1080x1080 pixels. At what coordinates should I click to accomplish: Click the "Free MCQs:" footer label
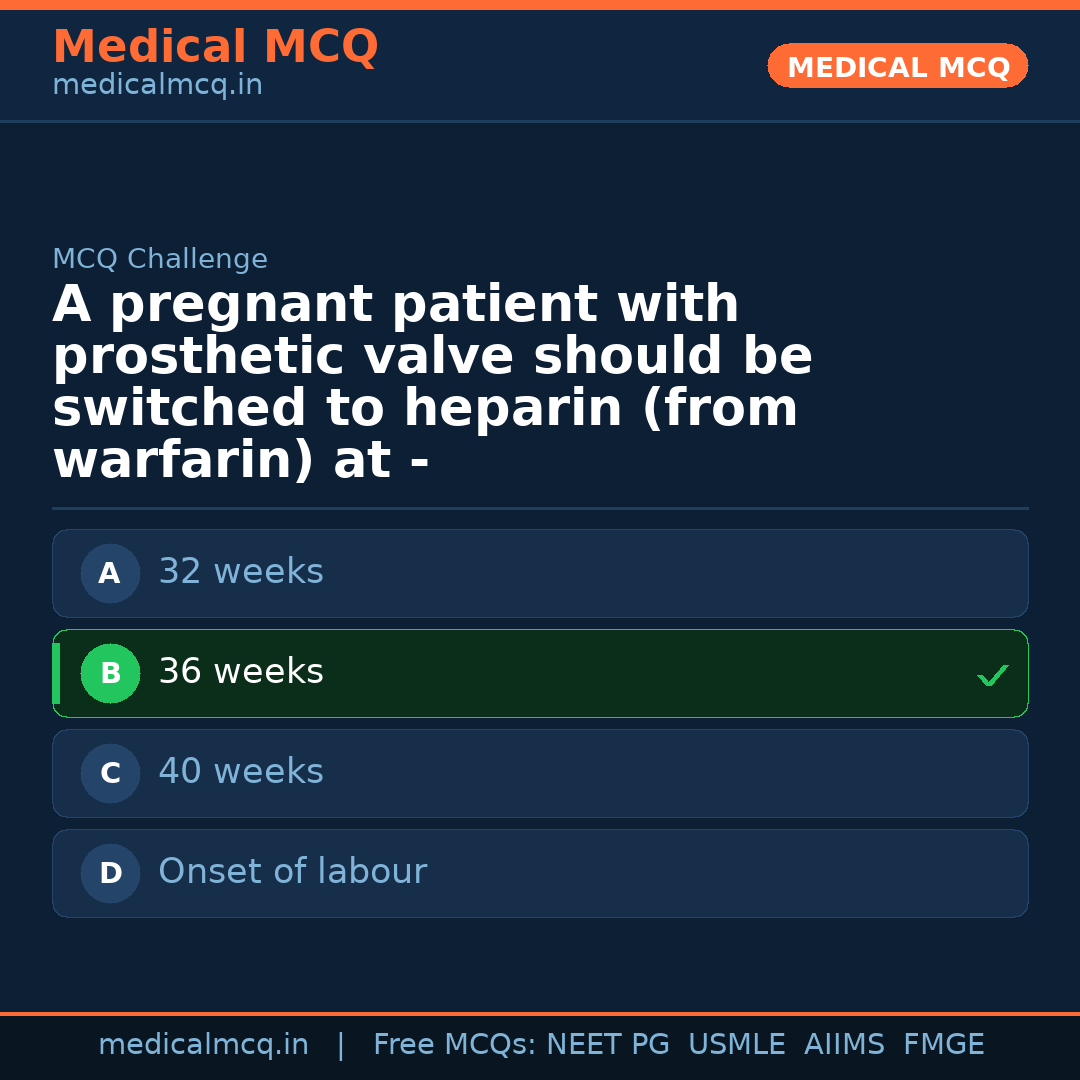(x=455, y=1045)
